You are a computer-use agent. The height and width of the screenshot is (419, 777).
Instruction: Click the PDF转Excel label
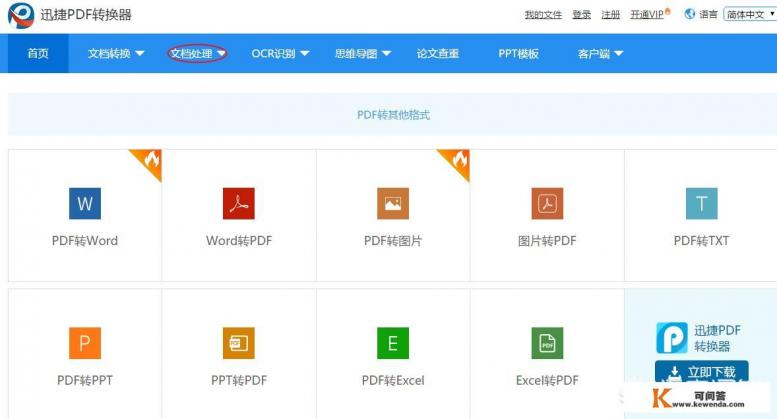point(393,380)
